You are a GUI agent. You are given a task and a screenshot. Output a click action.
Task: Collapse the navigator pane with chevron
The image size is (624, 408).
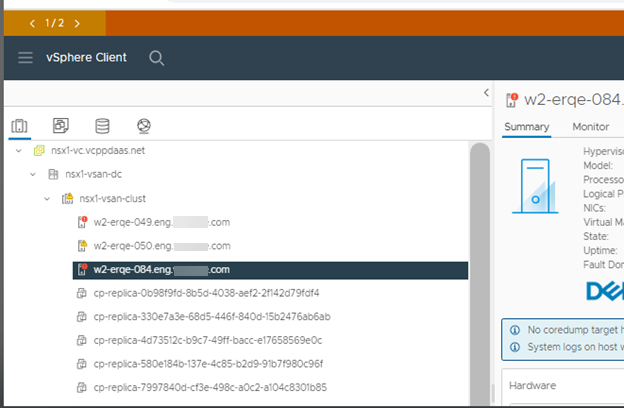pos(486,93)
